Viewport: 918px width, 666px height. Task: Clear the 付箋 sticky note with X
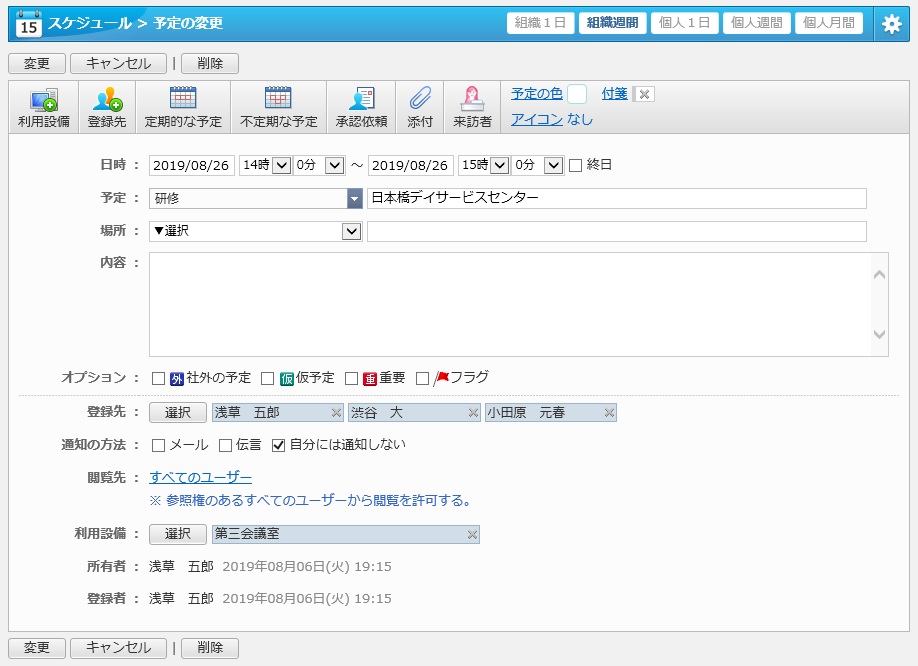pyautogui.click(x=644, y=94)
